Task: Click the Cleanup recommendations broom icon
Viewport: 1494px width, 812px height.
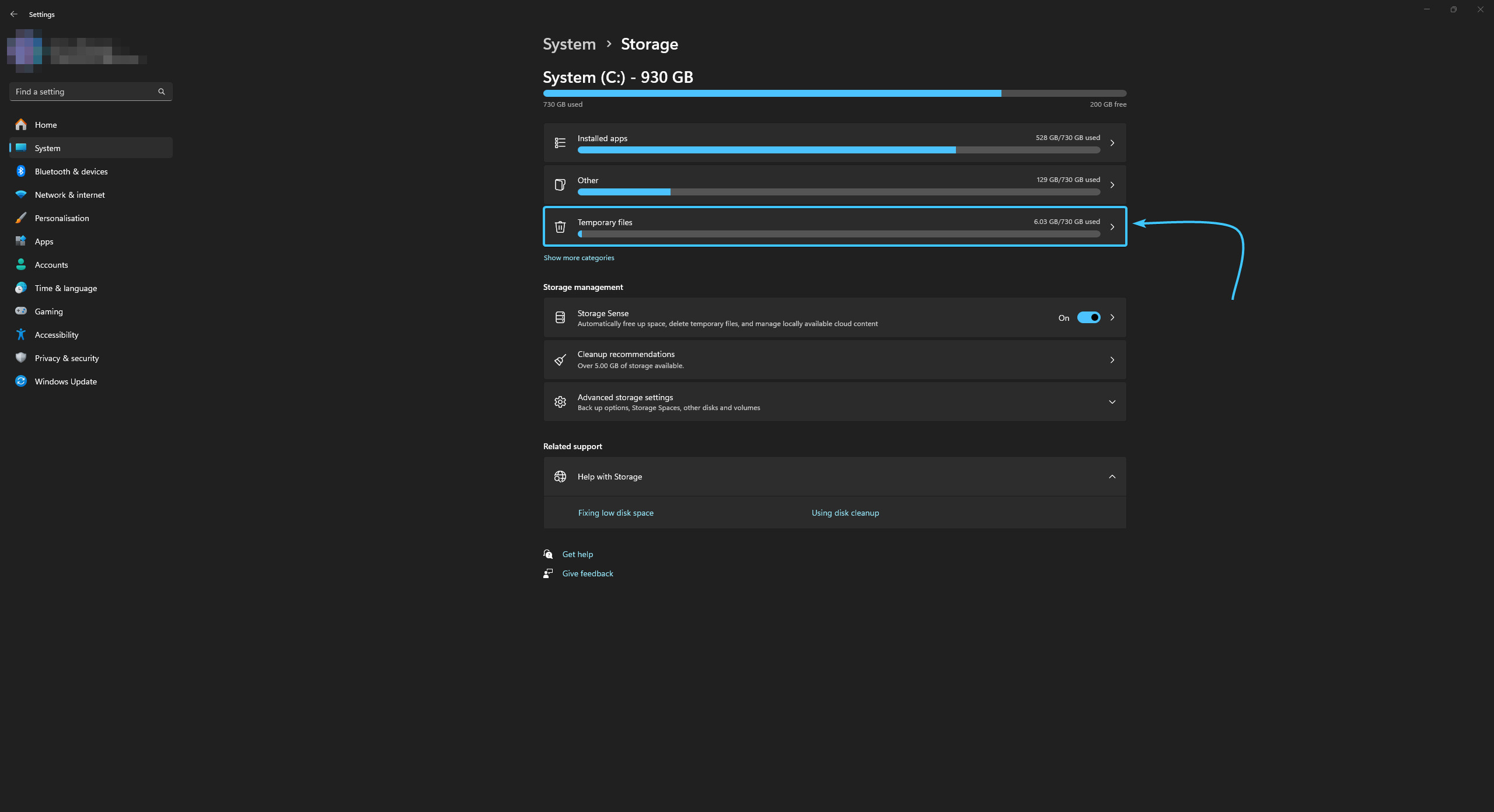Action: 560,360
